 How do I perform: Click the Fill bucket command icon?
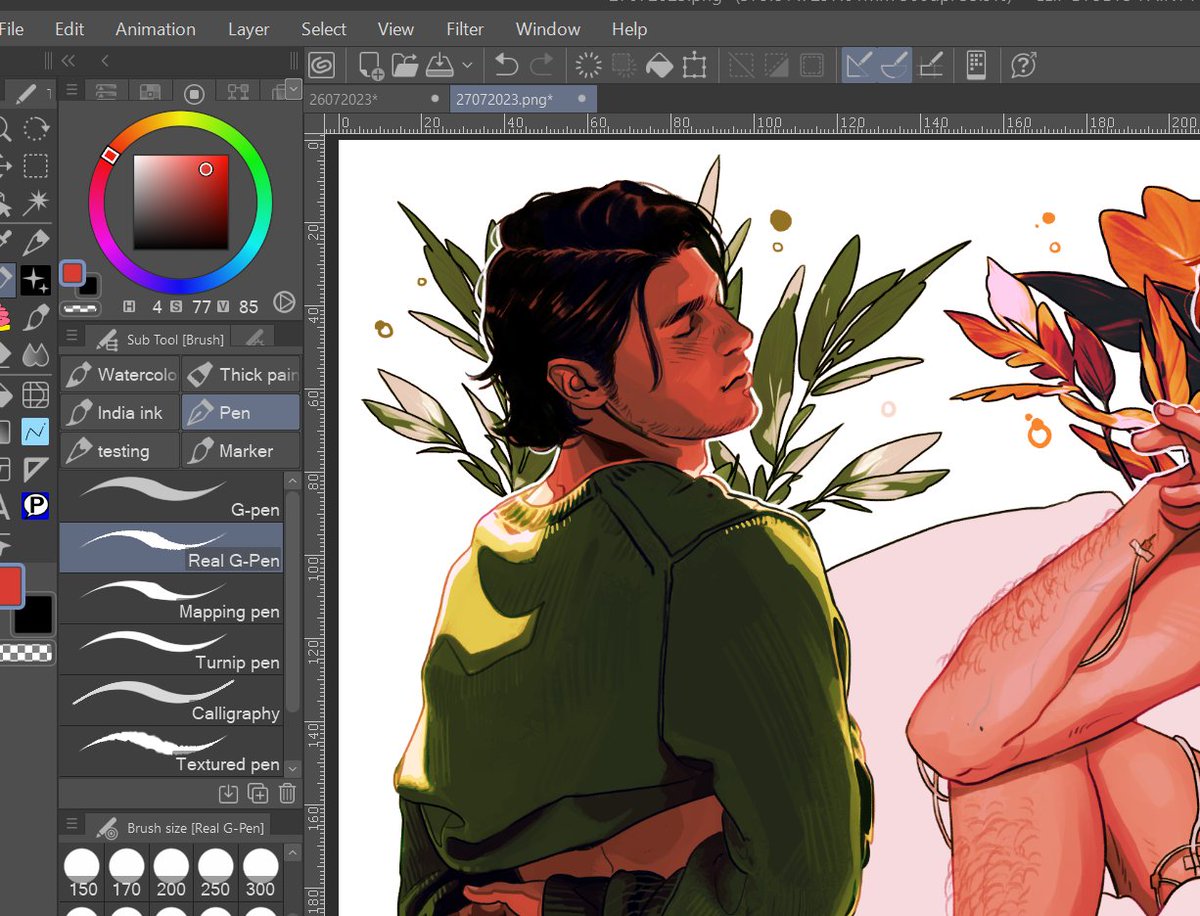pos(659,66)
